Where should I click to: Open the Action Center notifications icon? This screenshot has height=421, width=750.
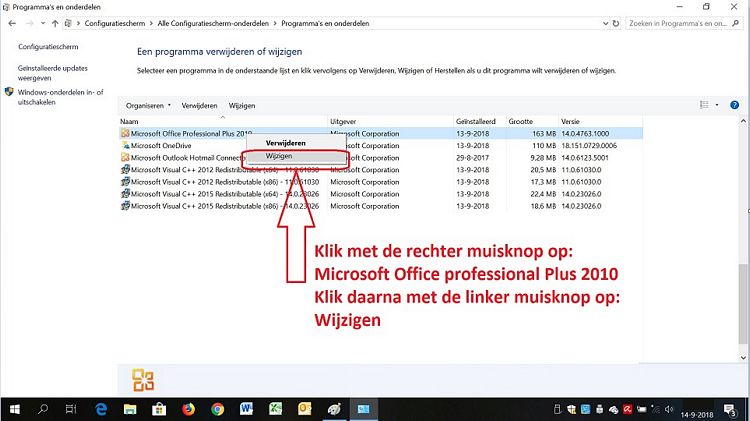(730, 410)
